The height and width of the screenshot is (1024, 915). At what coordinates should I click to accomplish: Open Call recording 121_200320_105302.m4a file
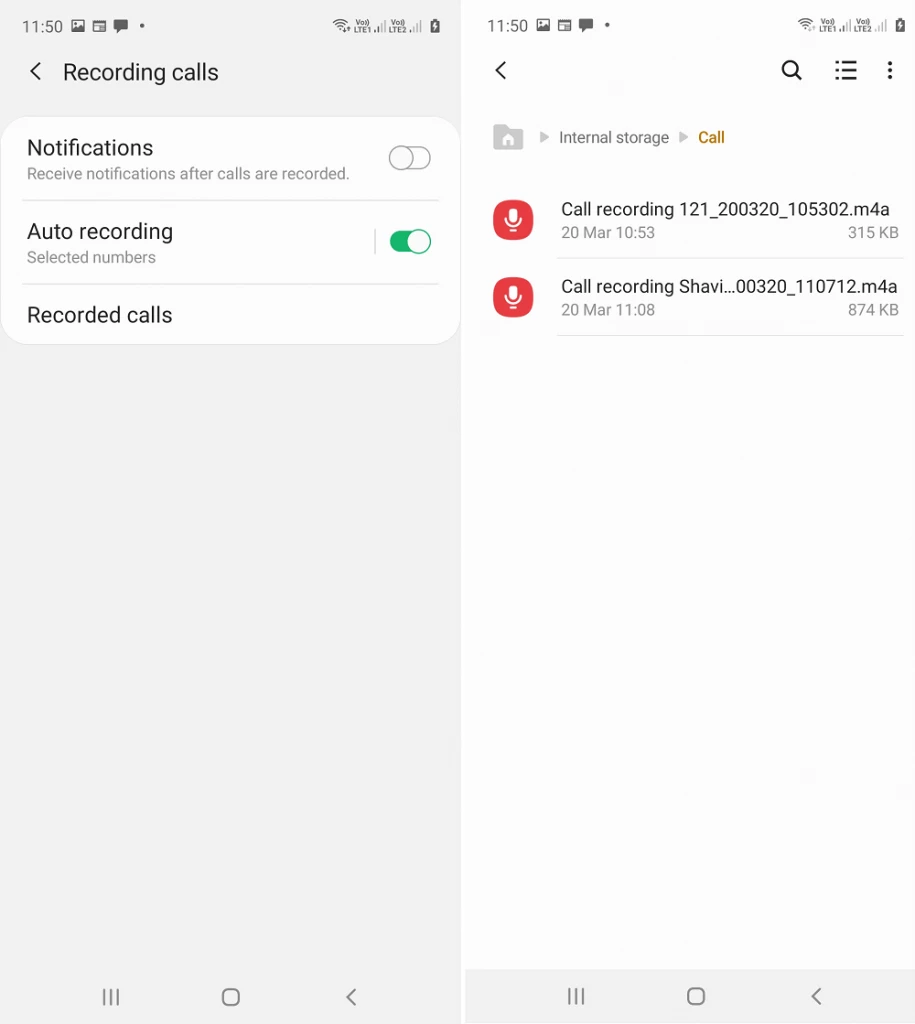(x=724, y=220)
